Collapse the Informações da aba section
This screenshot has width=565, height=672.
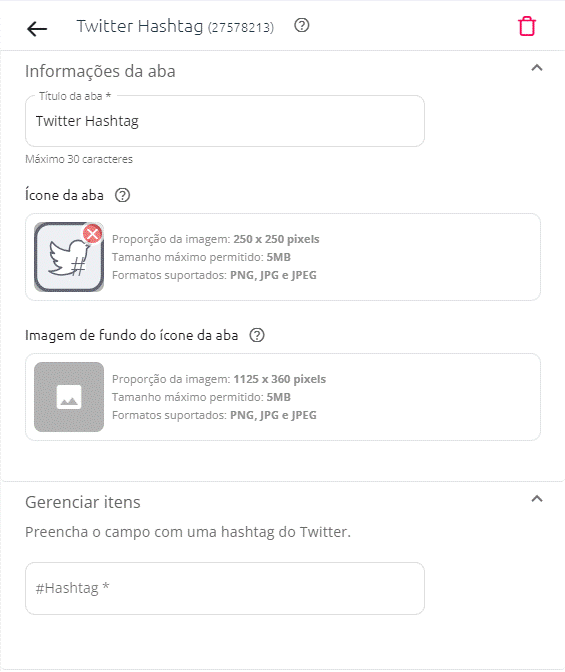(x=537, y=68)
